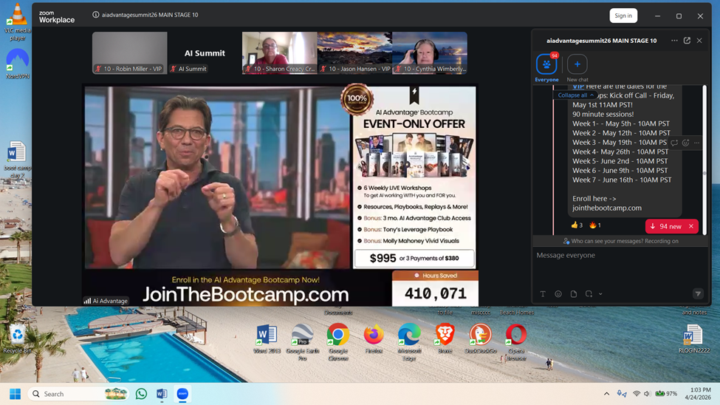Image resolution: width=720 pixels, height=405 pixels.
Task: Pop out the chat panel
Action: (687, 40)
